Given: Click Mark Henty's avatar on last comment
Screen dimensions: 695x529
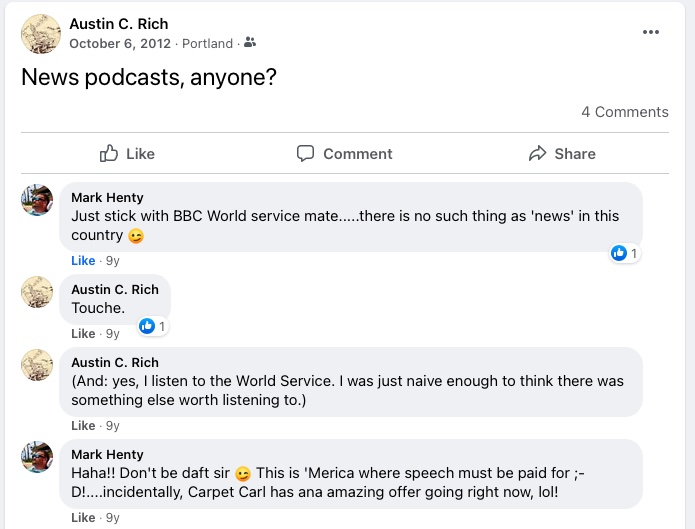Looking at the screenshot, I should pos(37,457).
